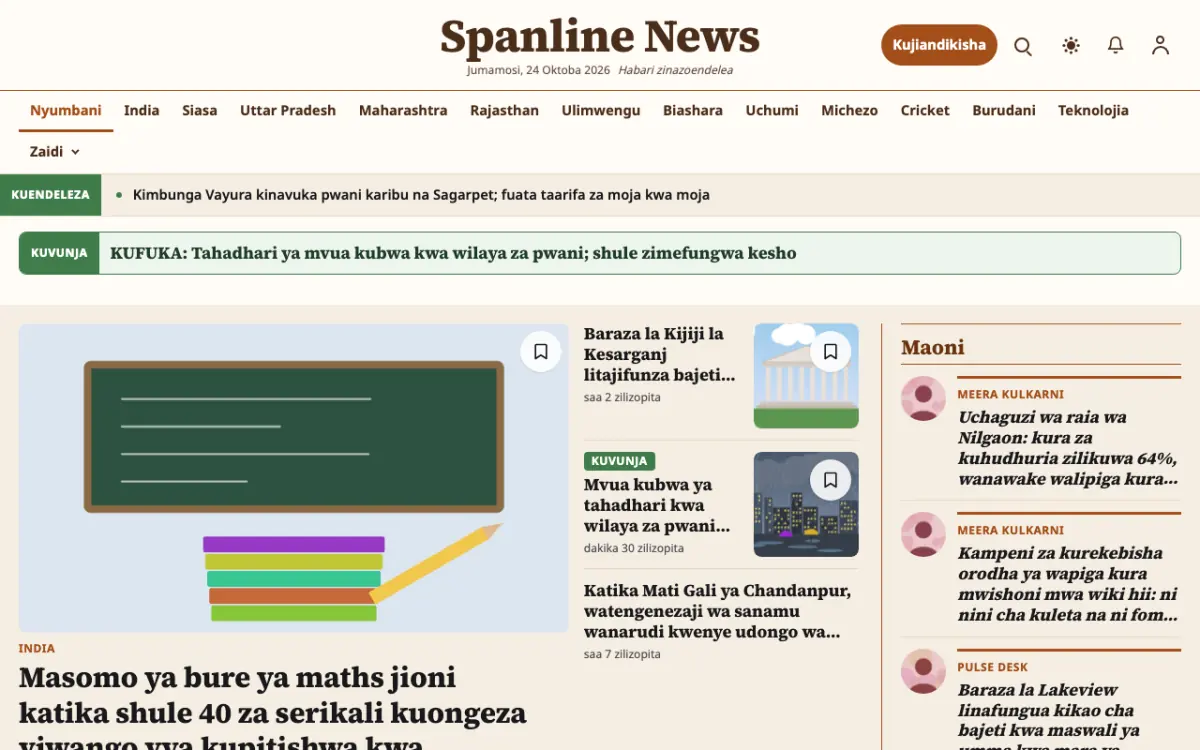Open the Ulimwengu section
The image size is (1200, 750).
[601, 111]
